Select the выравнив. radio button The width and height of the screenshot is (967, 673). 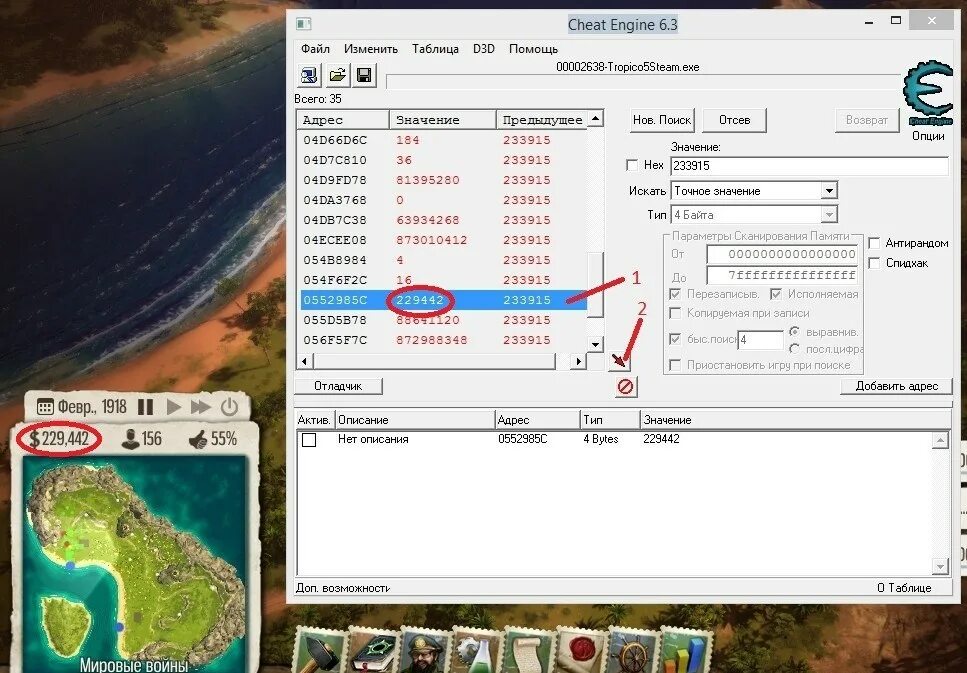click(x=794, y=332)
